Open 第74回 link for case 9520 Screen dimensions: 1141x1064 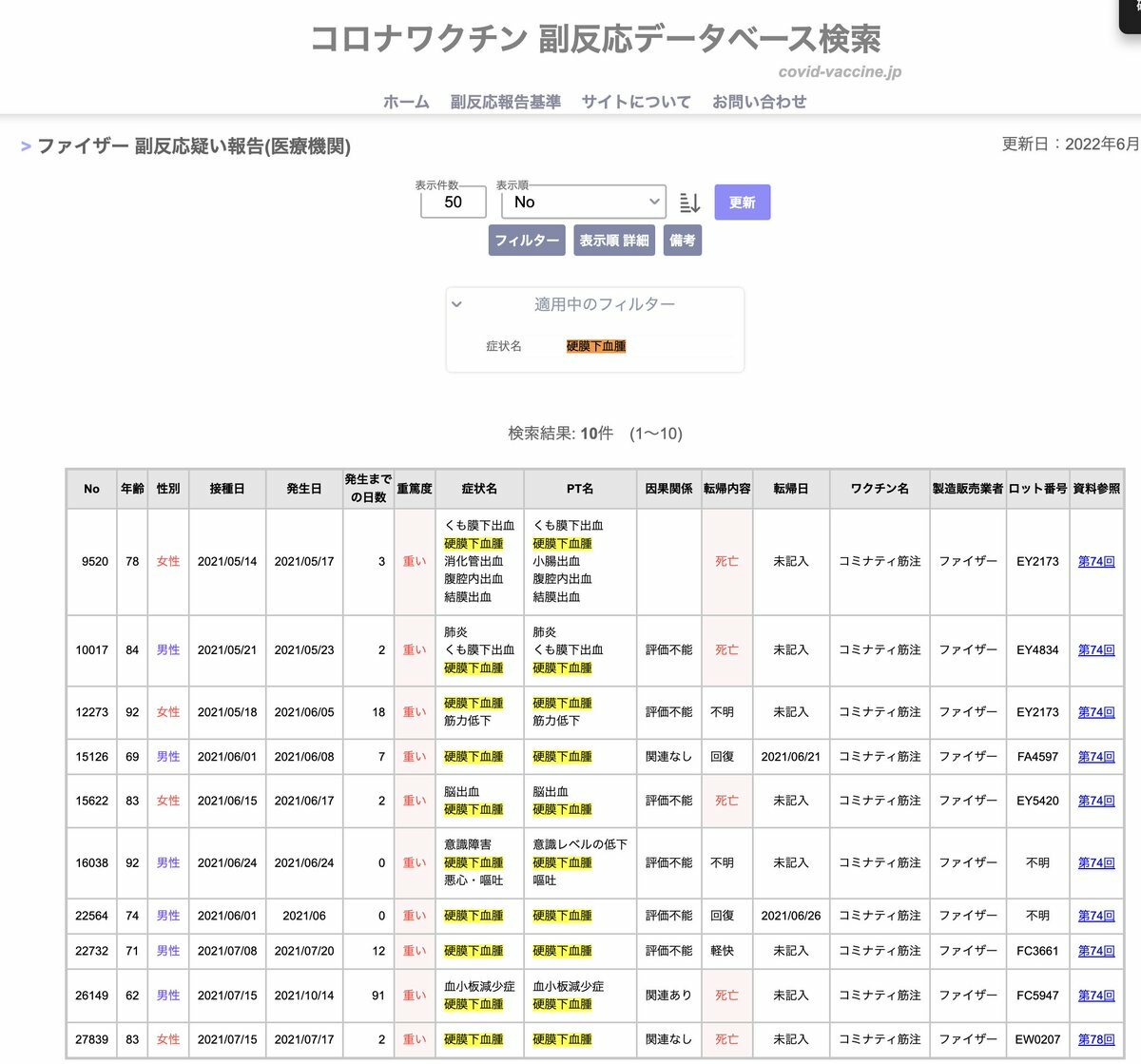click(1095, 561)
